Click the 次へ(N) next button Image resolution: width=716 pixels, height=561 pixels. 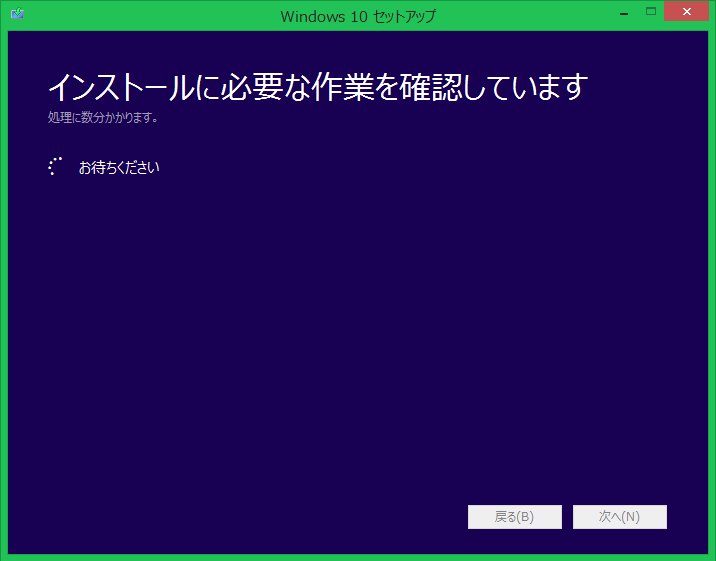pos(620,517)
